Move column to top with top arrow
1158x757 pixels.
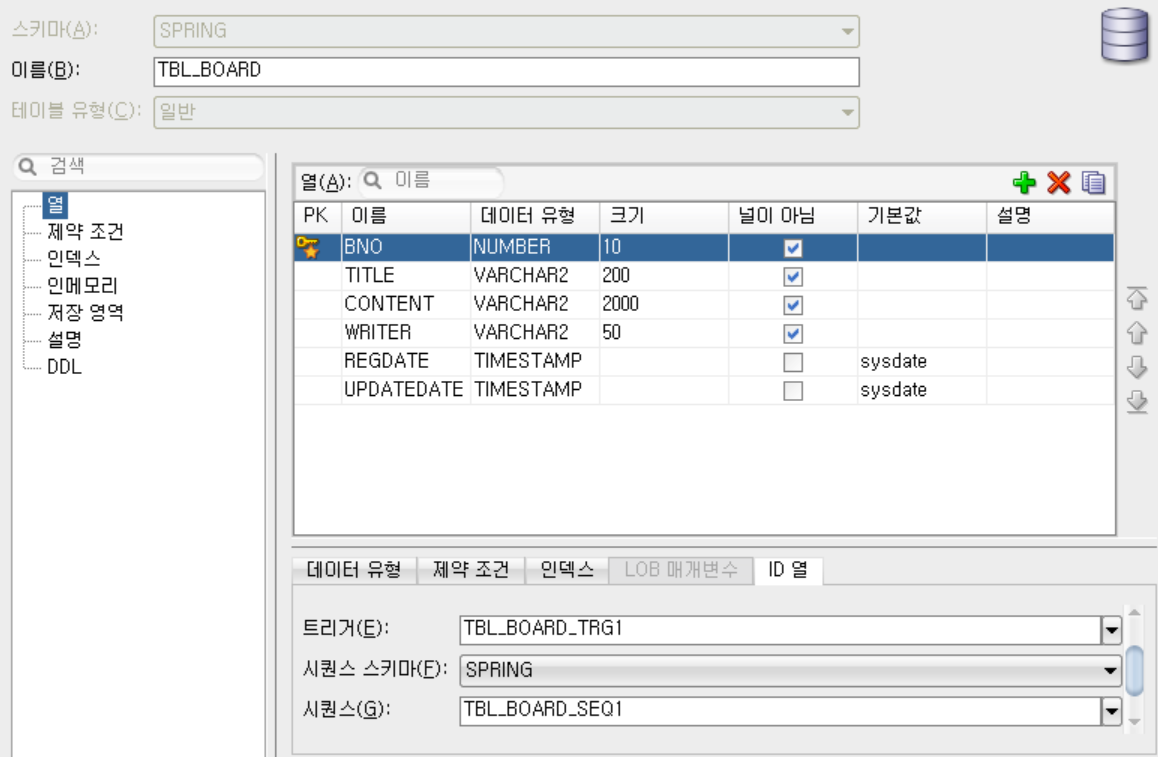(x=1137, y=298)
